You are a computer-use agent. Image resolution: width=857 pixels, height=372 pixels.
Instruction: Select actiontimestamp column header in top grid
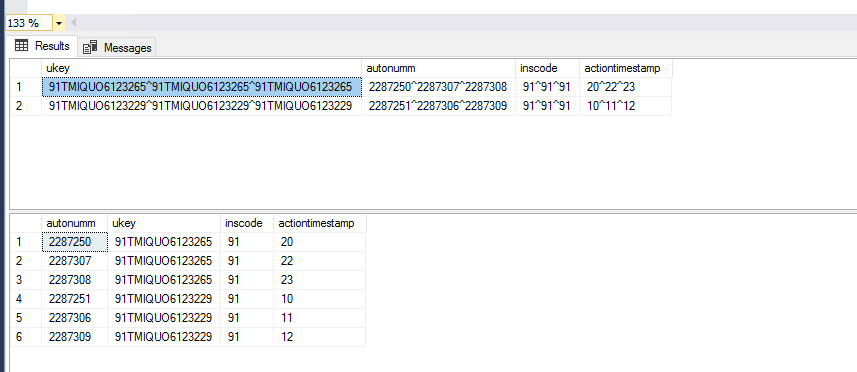point(626,68)
